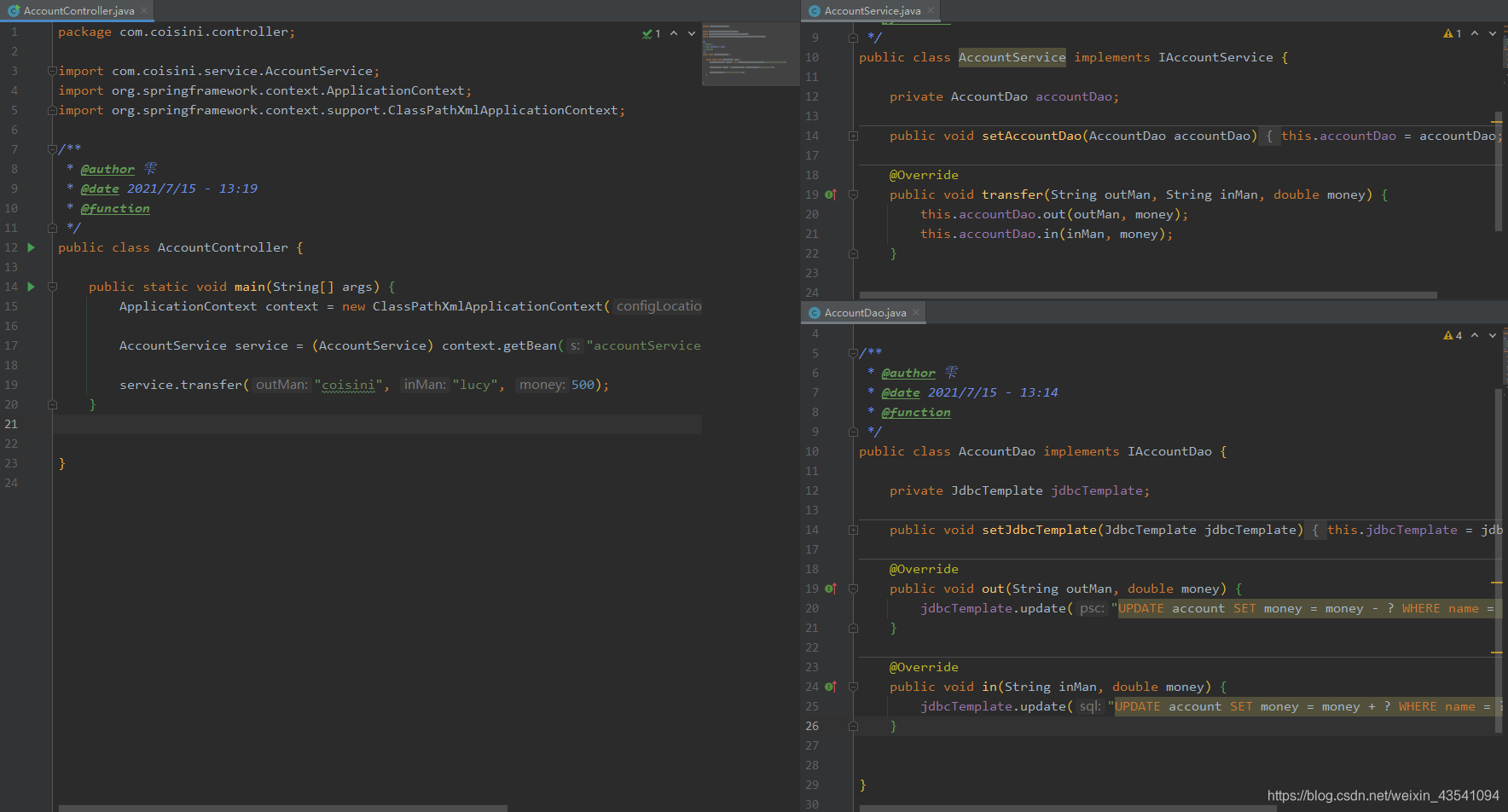Click line number 26 in AccountDao gutter
The width and height of the screenshot is (1508, 812).
pyautogui.click(x=812, y=726)
